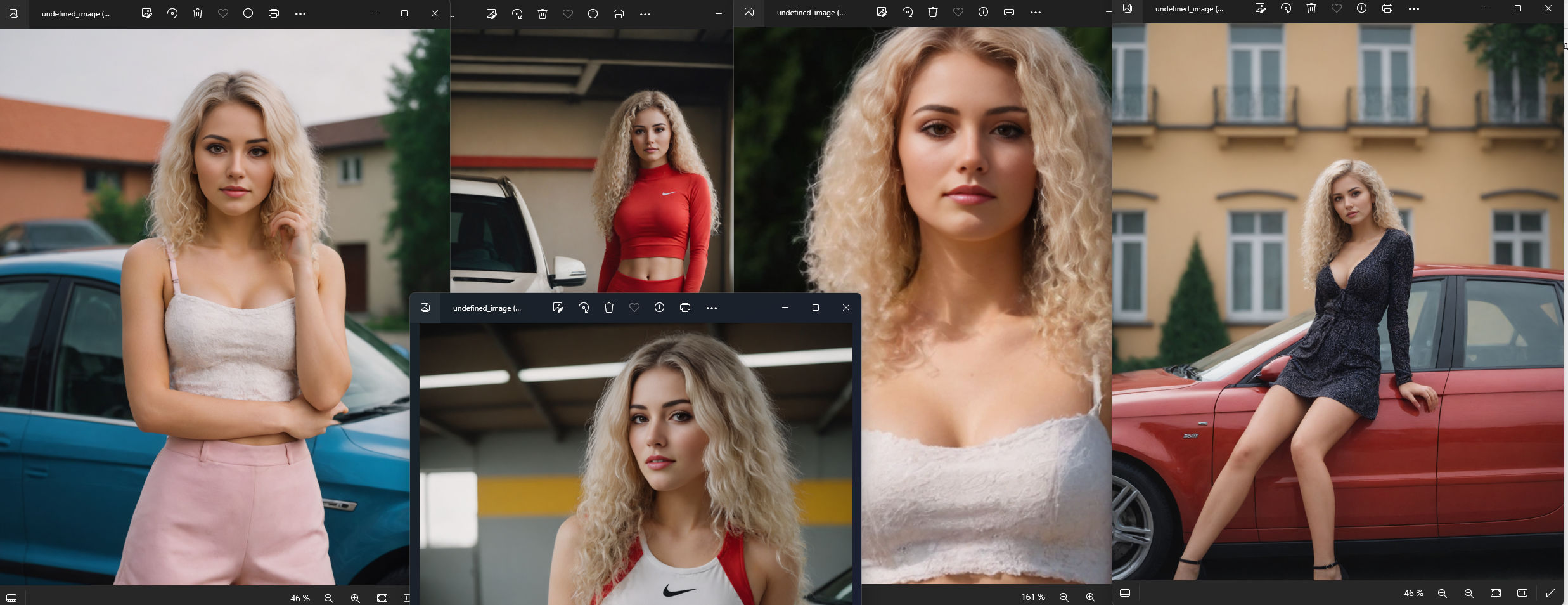
Task: Toggle favorite heart in Nike tank-top window
Action: [x=634, y=308]
